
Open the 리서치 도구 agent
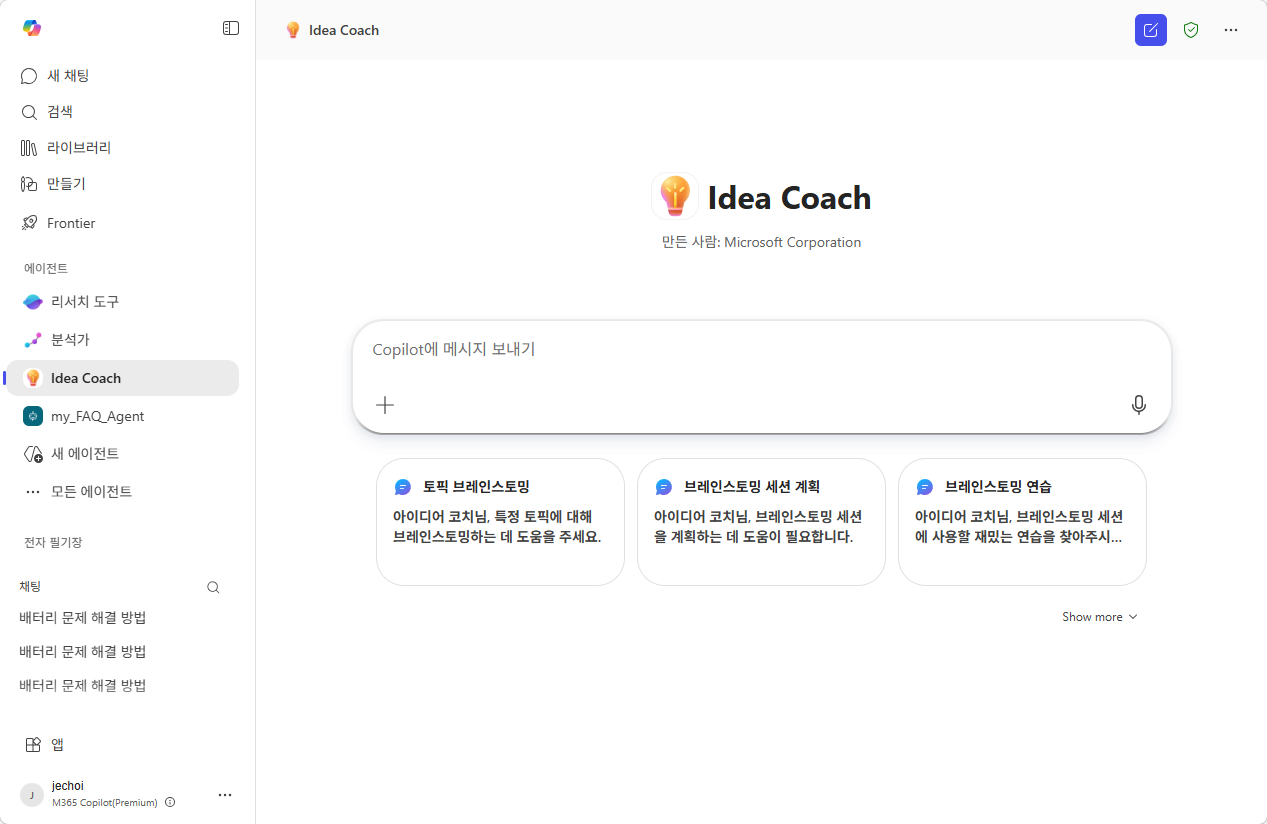123,302
